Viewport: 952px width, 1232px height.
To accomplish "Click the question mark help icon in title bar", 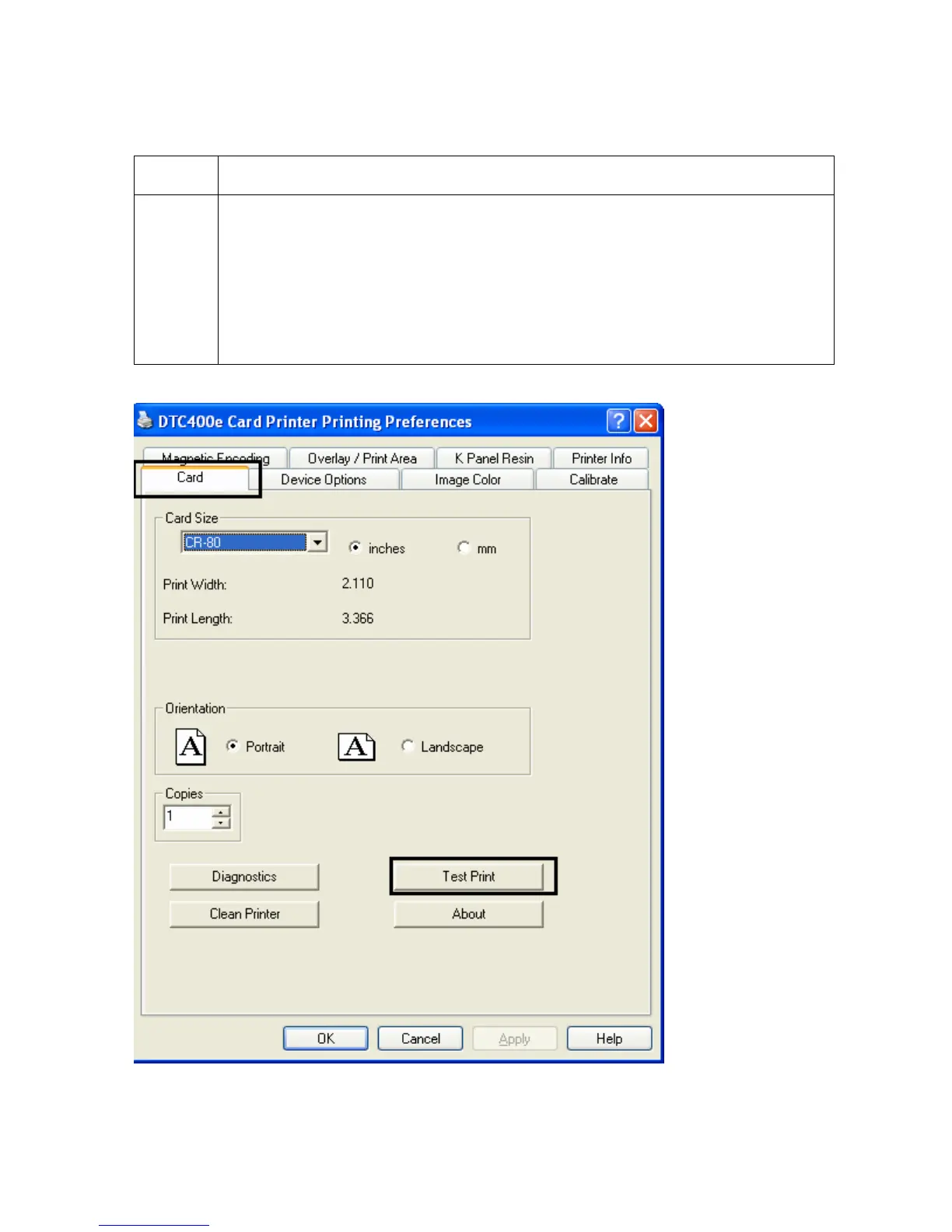I will pos(618,421).
